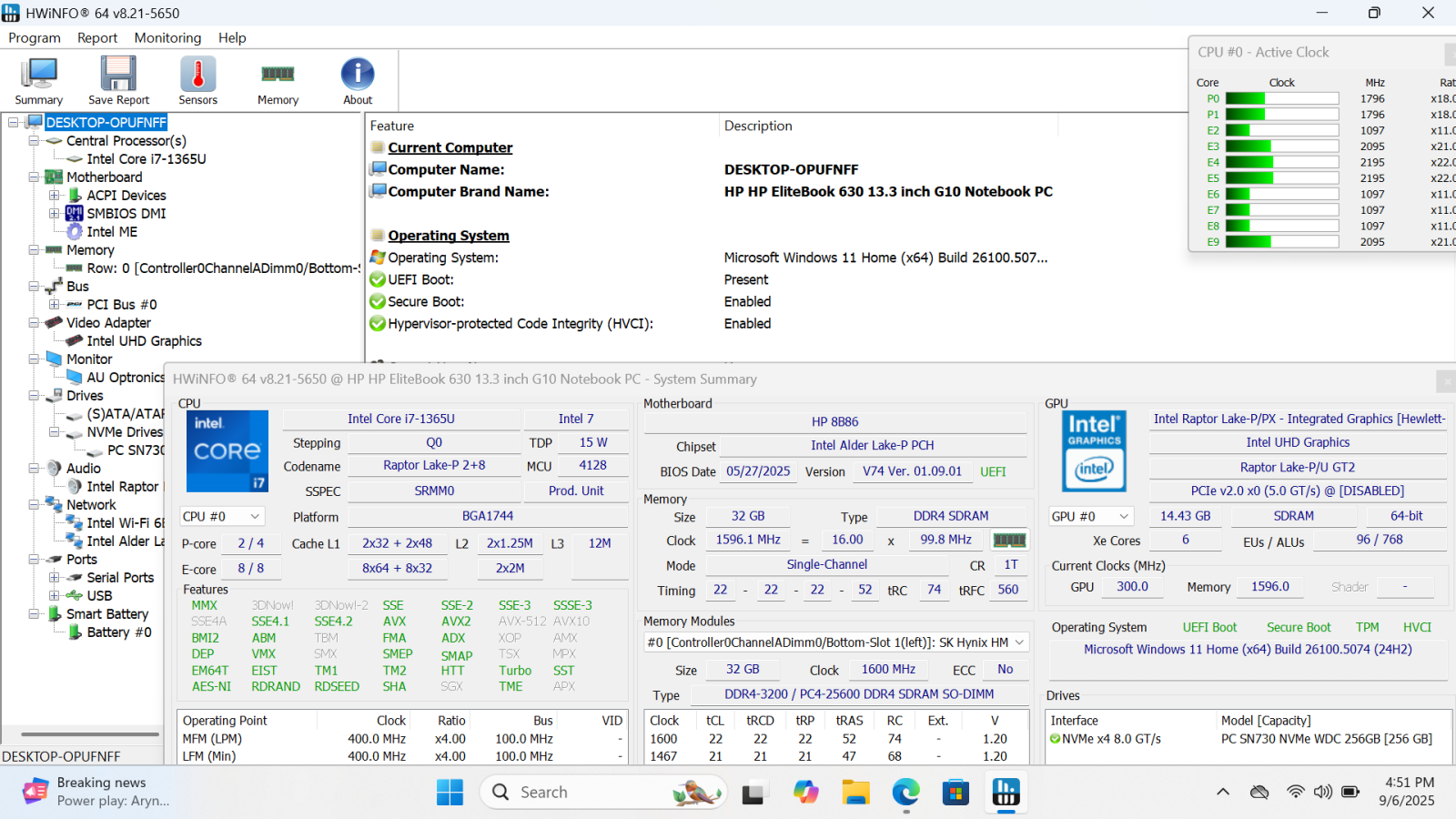Open the GPU #0 selector dropdown
This screenshot has height=819, width=1456.
point(1091,516)
